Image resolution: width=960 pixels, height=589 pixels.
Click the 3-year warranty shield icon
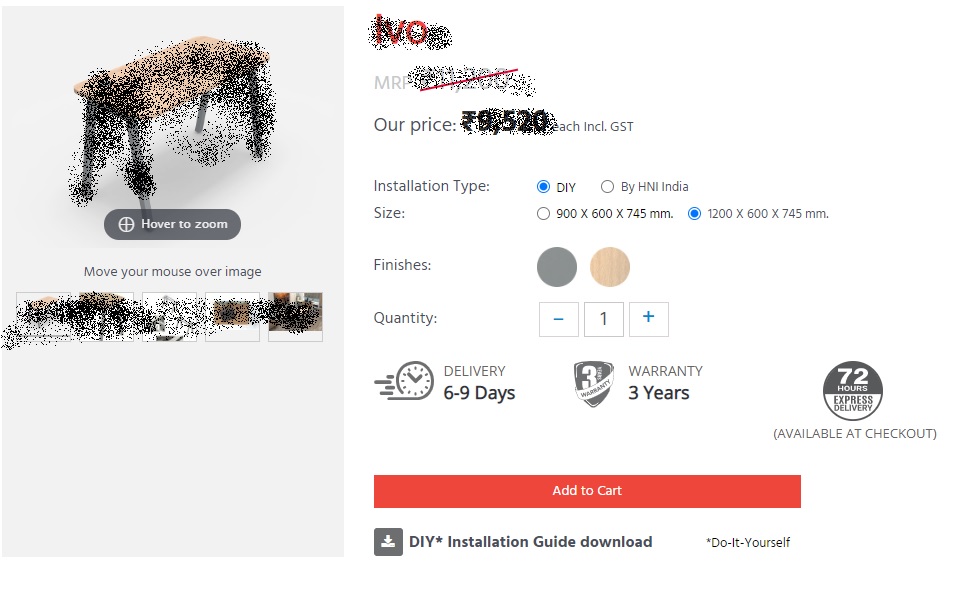point(594,383)
